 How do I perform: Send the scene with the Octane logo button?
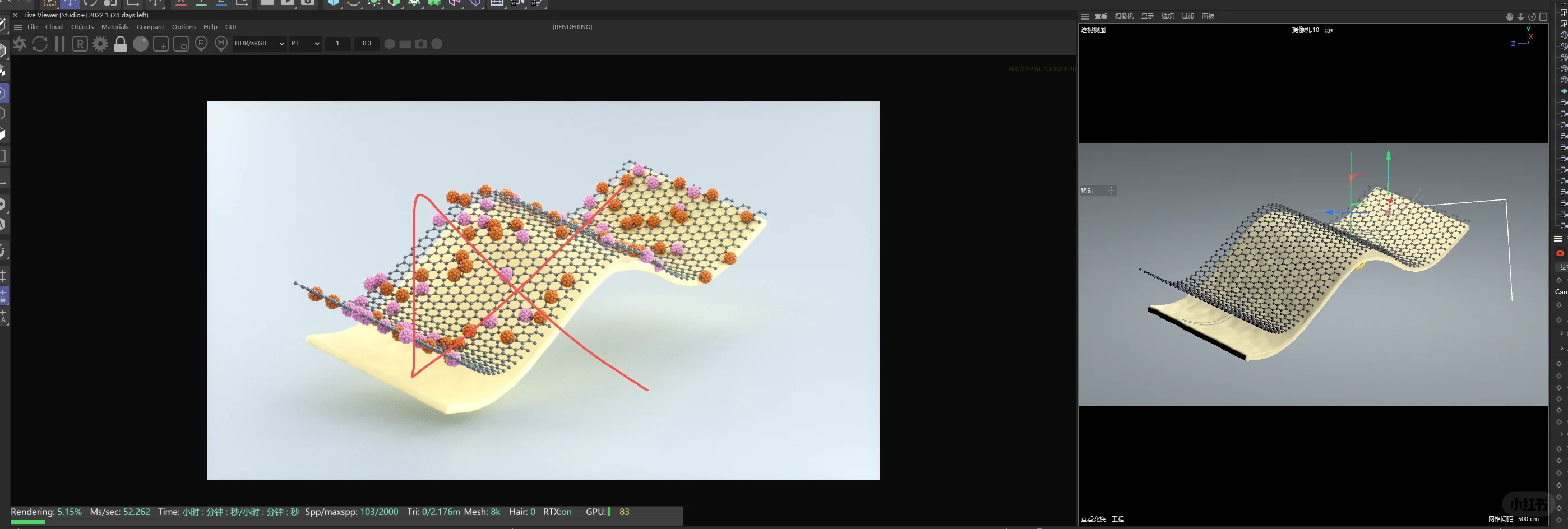(x=20, y=44)
